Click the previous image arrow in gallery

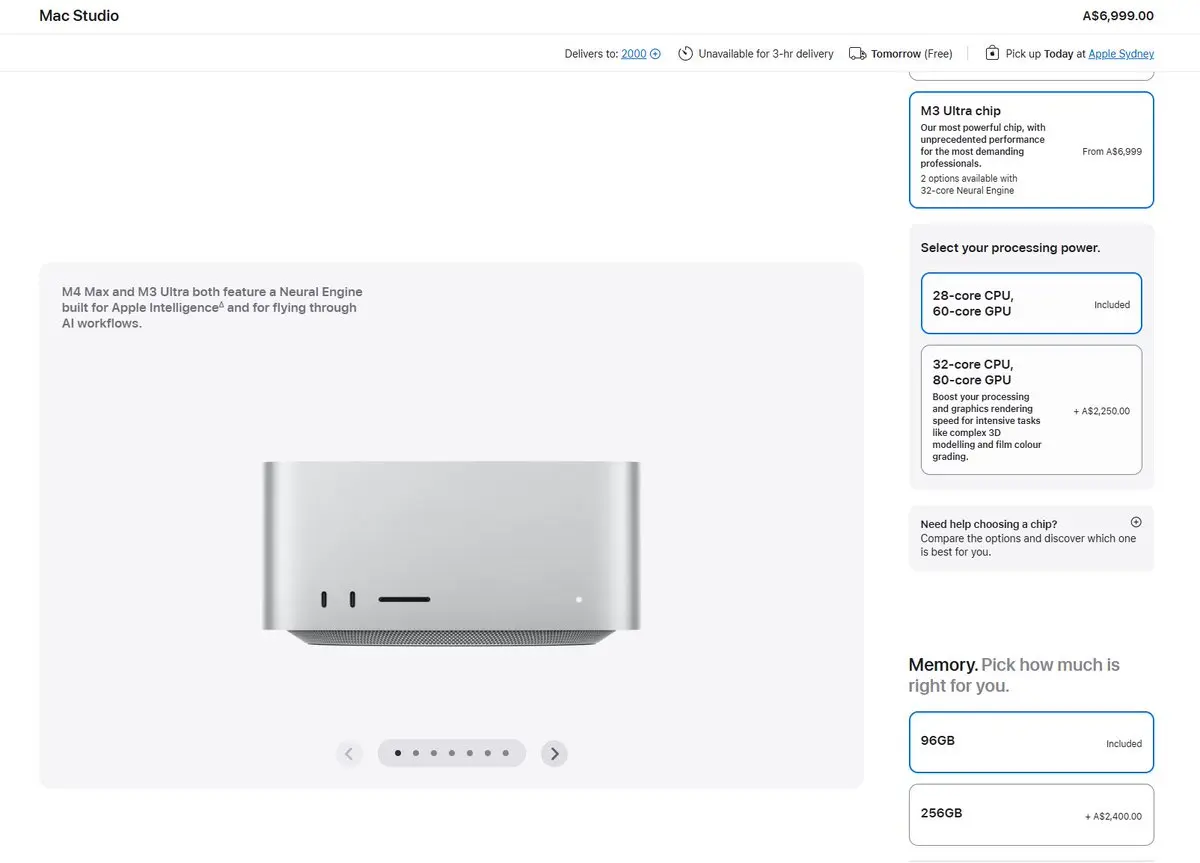(349, 754)
